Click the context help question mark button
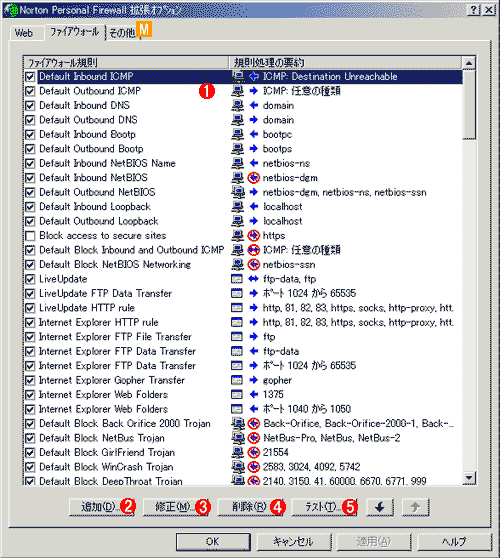 pyautogui.click(x=474, y=10)
